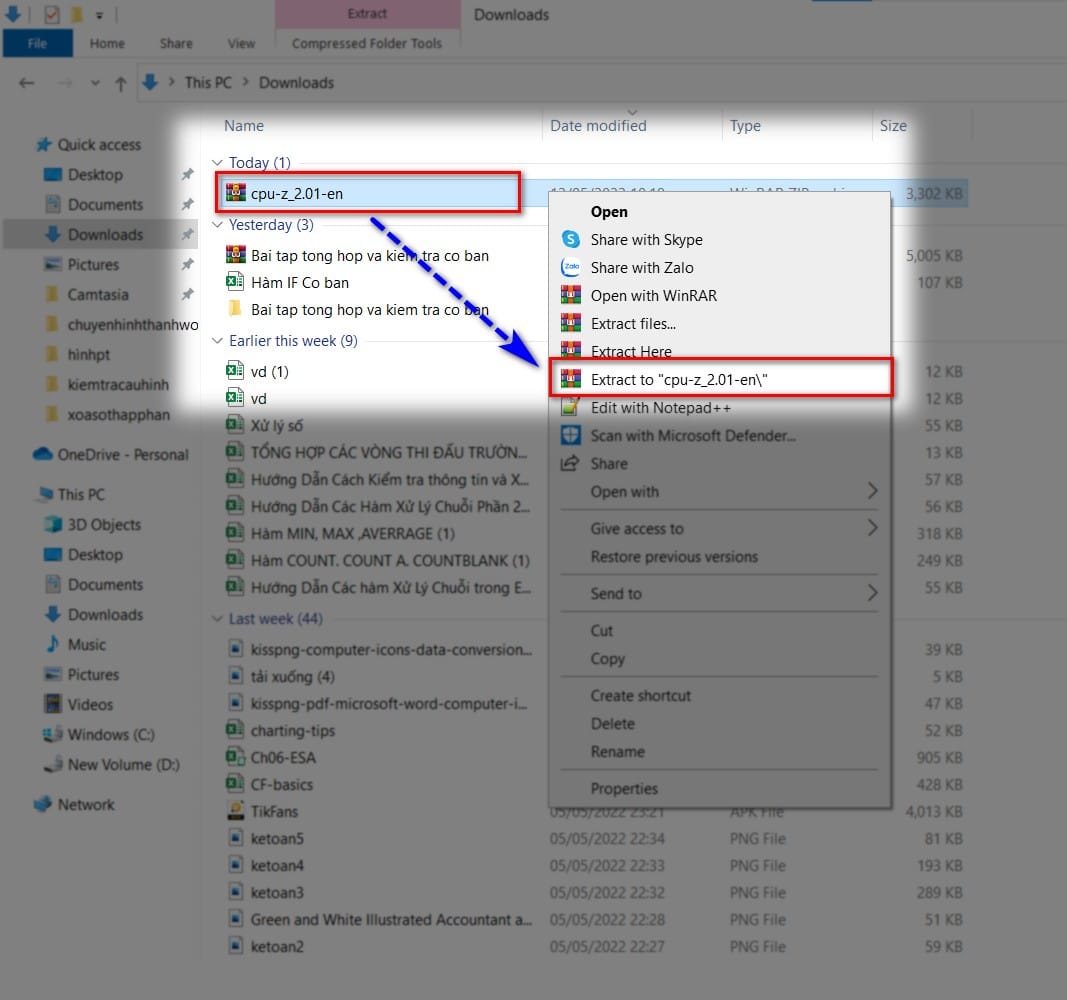Open Compressed Folder Tools tab
The height and width of the screenshot is (1000, 1067).
pos(367,44)
